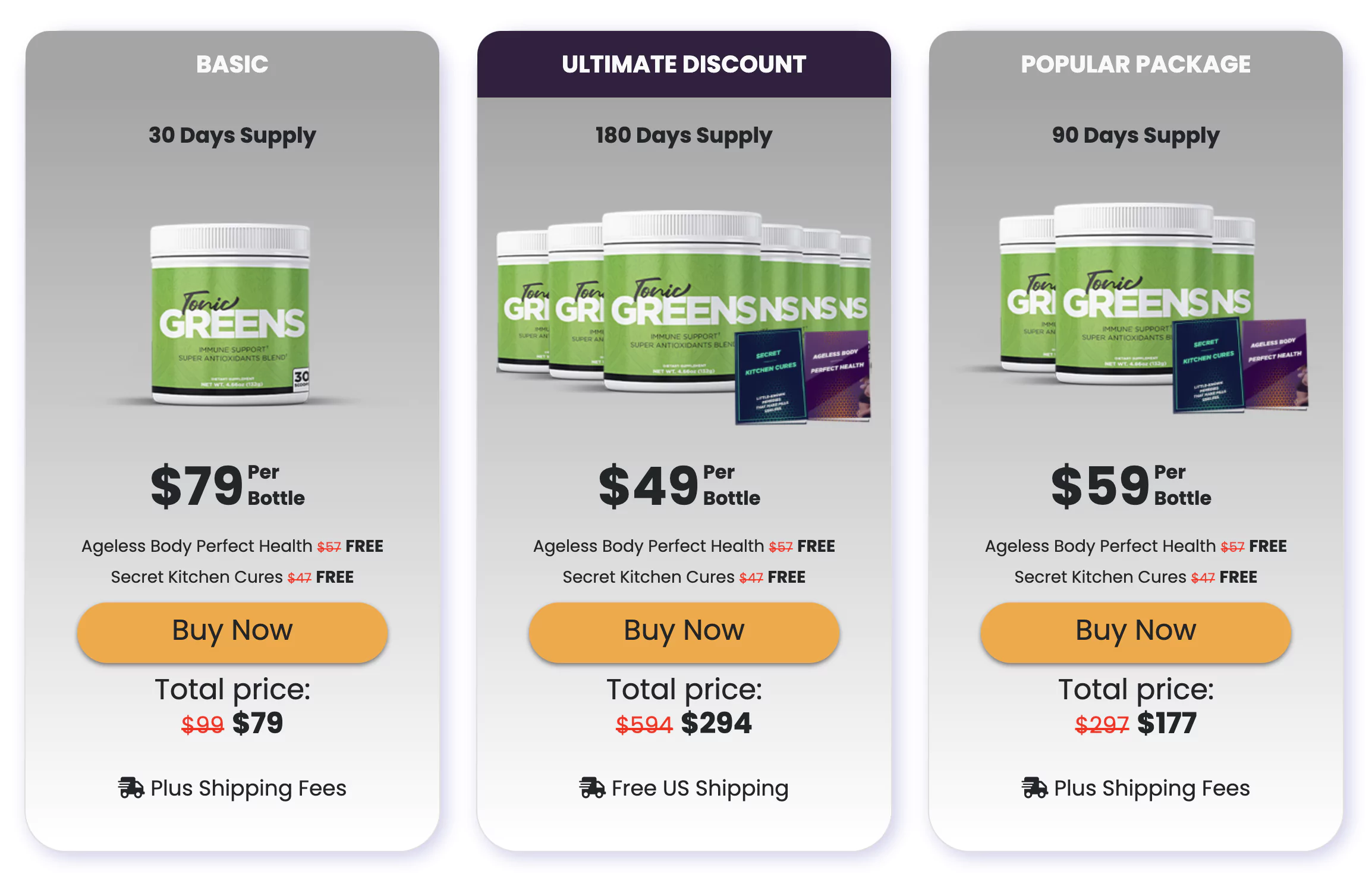
Task: Click the Secret Kitchen Cures FREE line under Basic
Action: 232,576
